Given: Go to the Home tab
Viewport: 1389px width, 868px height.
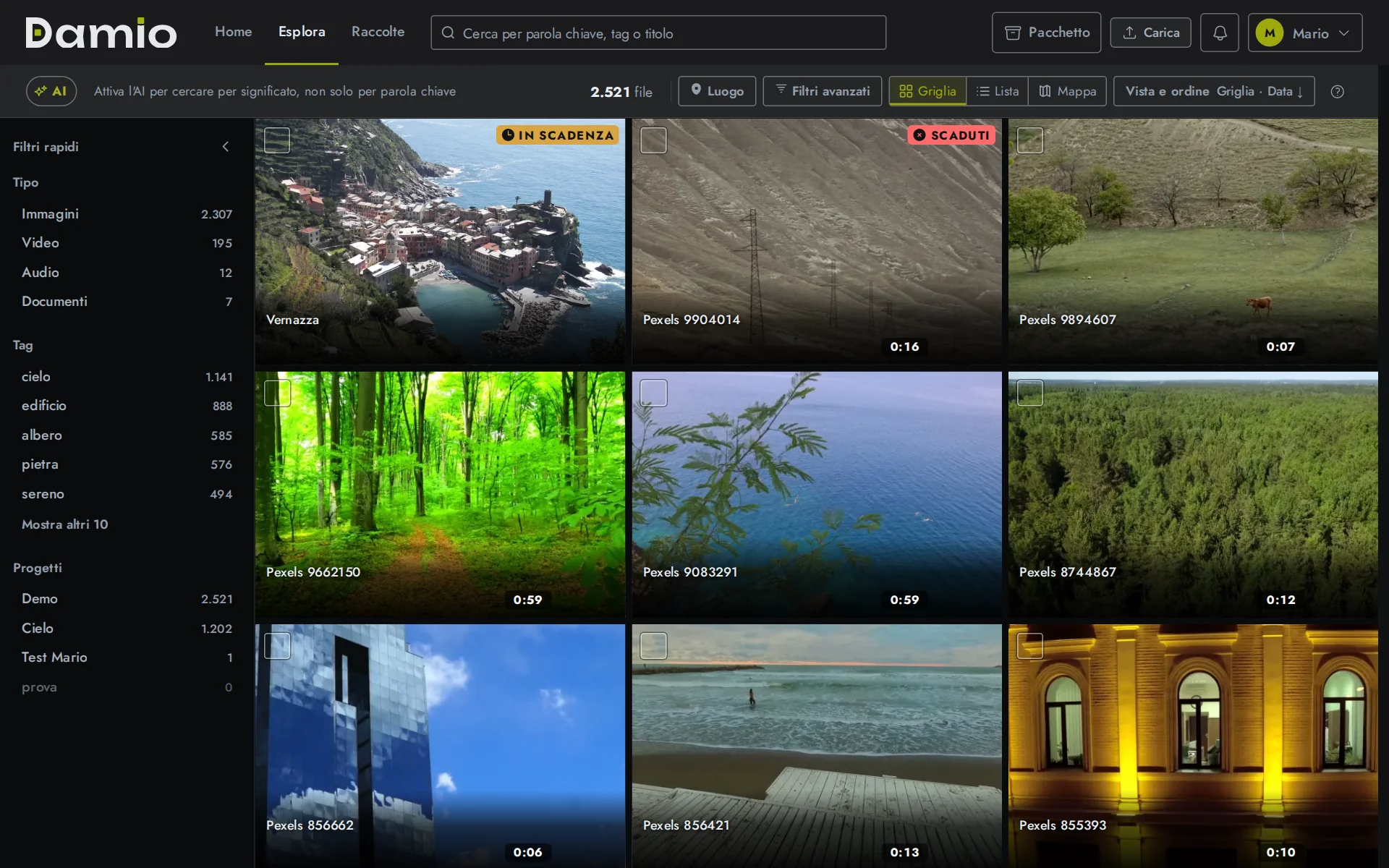Looking at the screenshot, I should [233, 32].
